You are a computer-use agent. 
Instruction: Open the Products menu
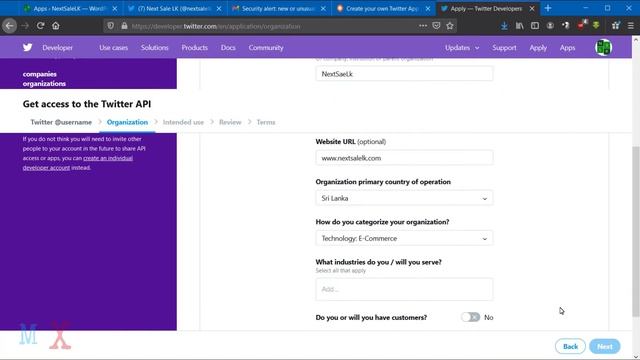point(195,48)
